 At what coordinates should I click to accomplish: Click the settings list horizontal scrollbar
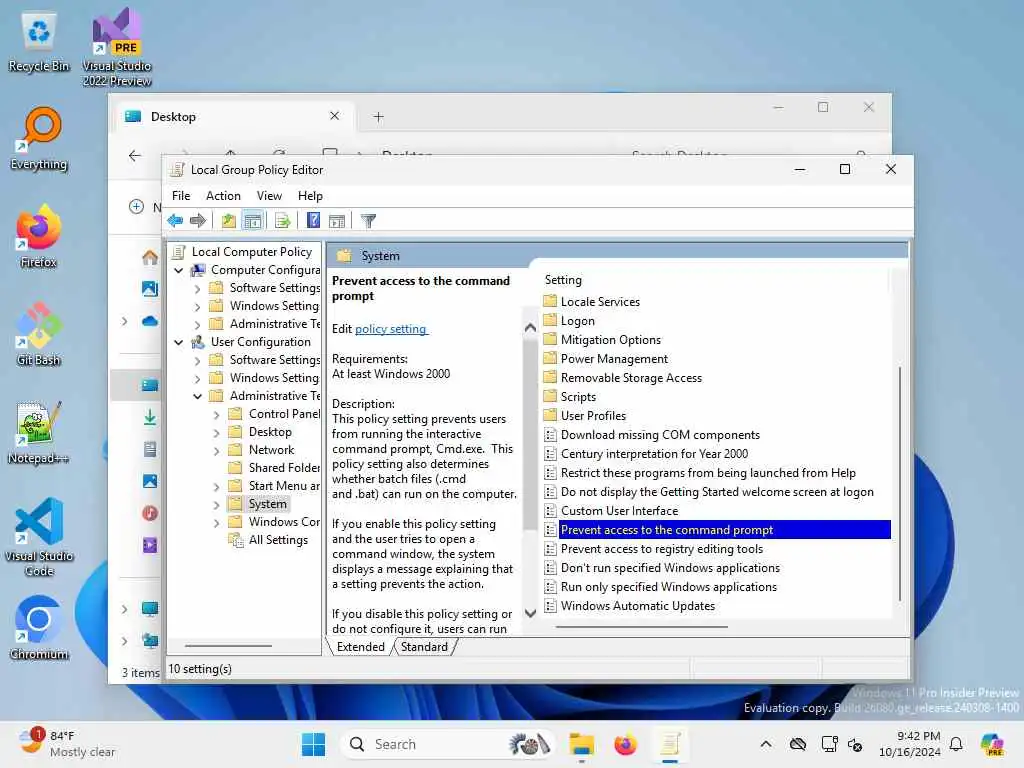[641, 627]
